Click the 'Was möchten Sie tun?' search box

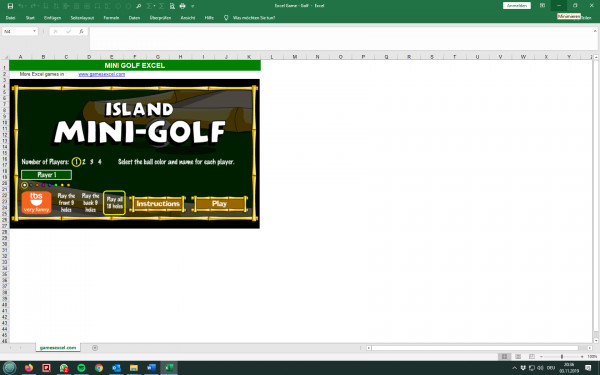[254, 18]
